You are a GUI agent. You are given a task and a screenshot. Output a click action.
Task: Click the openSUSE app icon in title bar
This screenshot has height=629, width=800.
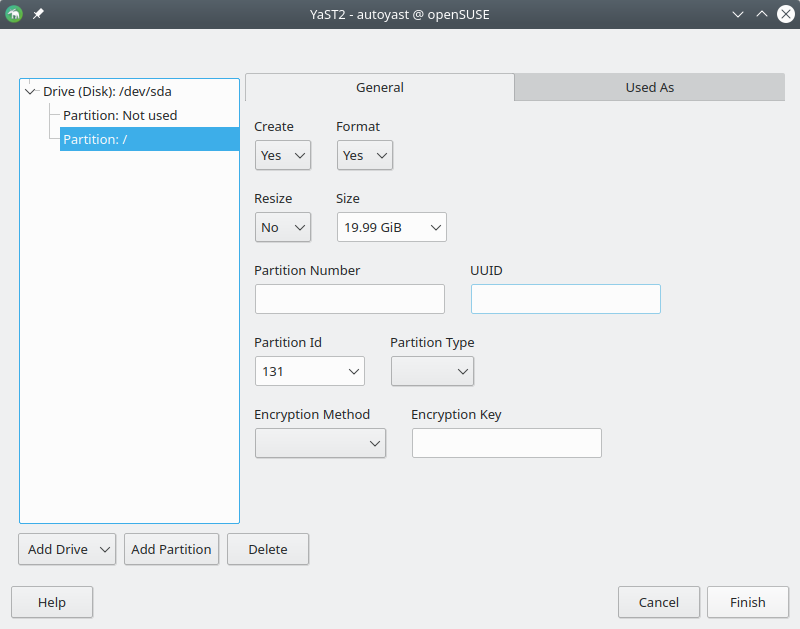[14, 14]
